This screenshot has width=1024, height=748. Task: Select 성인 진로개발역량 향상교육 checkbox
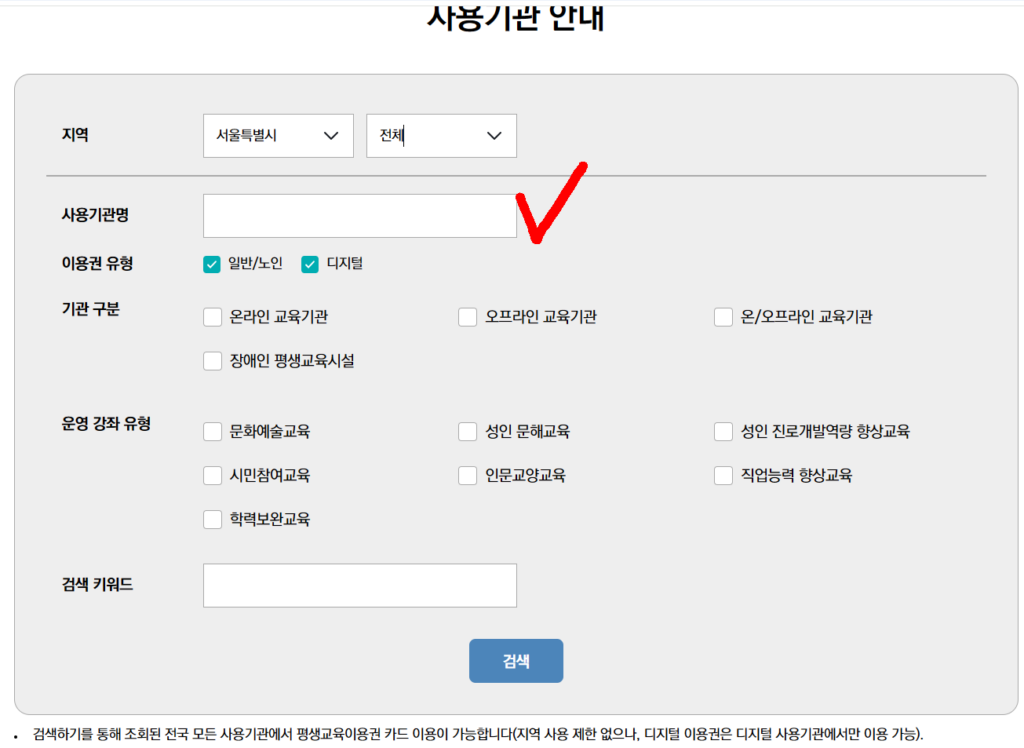(724, 432)
